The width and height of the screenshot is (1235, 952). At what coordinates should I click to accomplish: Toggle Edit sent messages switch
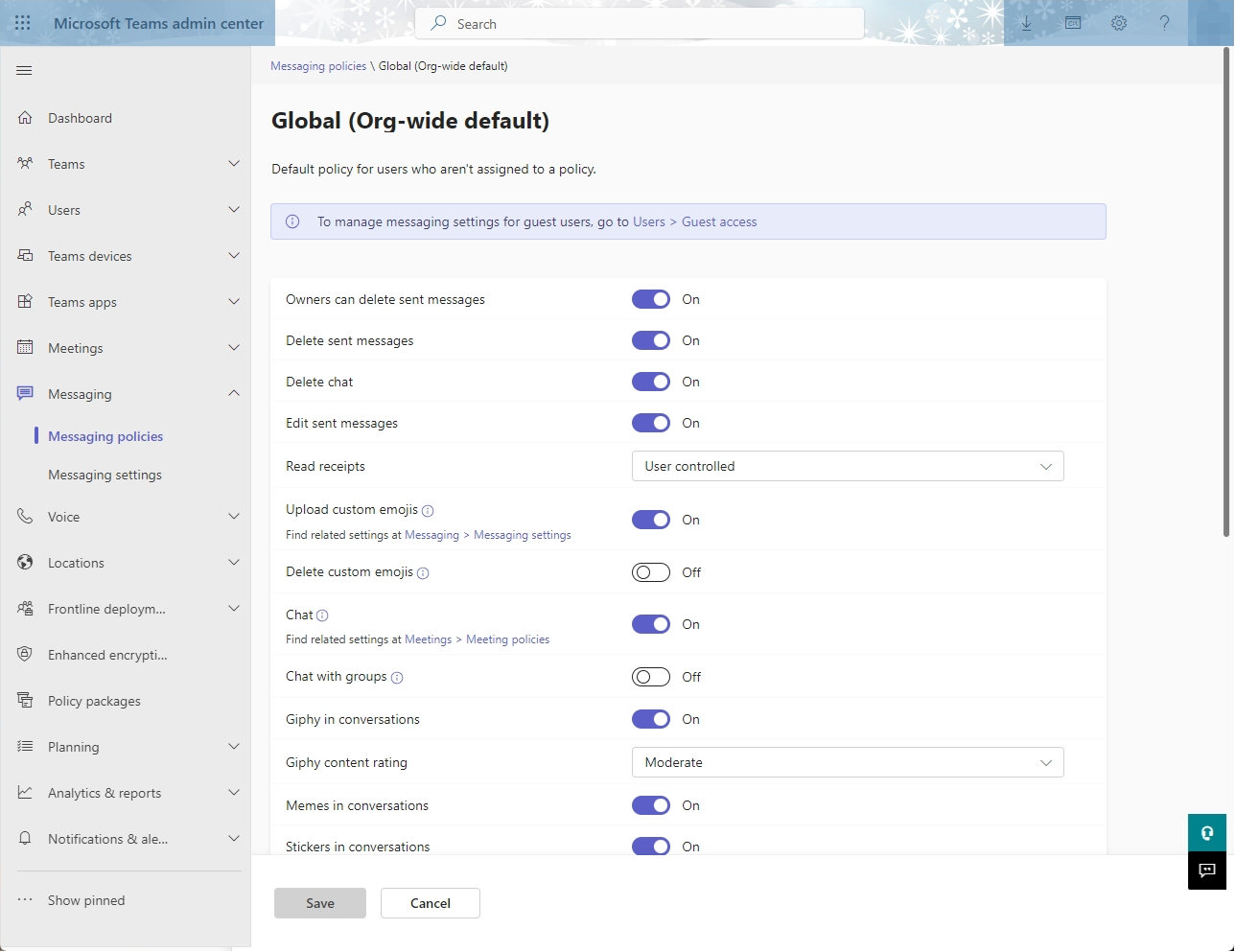click(x=651, y=423)
